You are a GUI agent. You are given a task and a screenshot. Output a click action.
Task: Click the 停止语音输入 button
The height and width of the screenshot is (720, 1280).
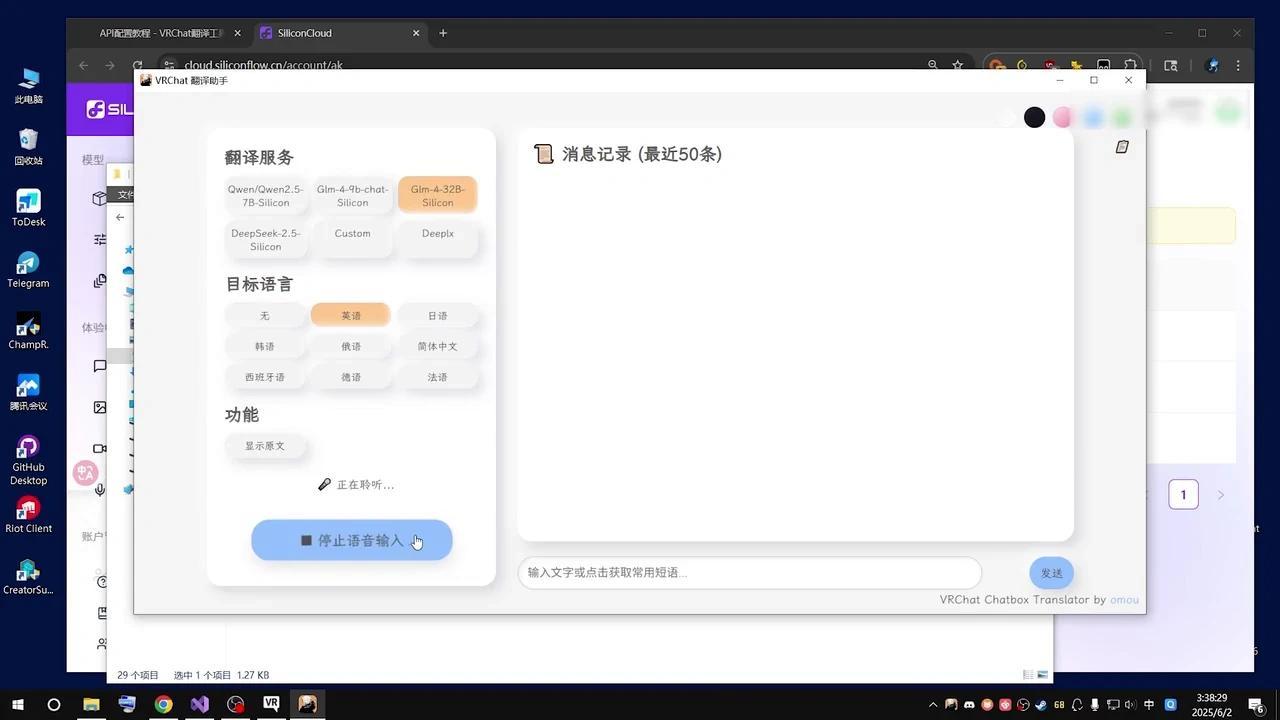[x=351, y=540]
